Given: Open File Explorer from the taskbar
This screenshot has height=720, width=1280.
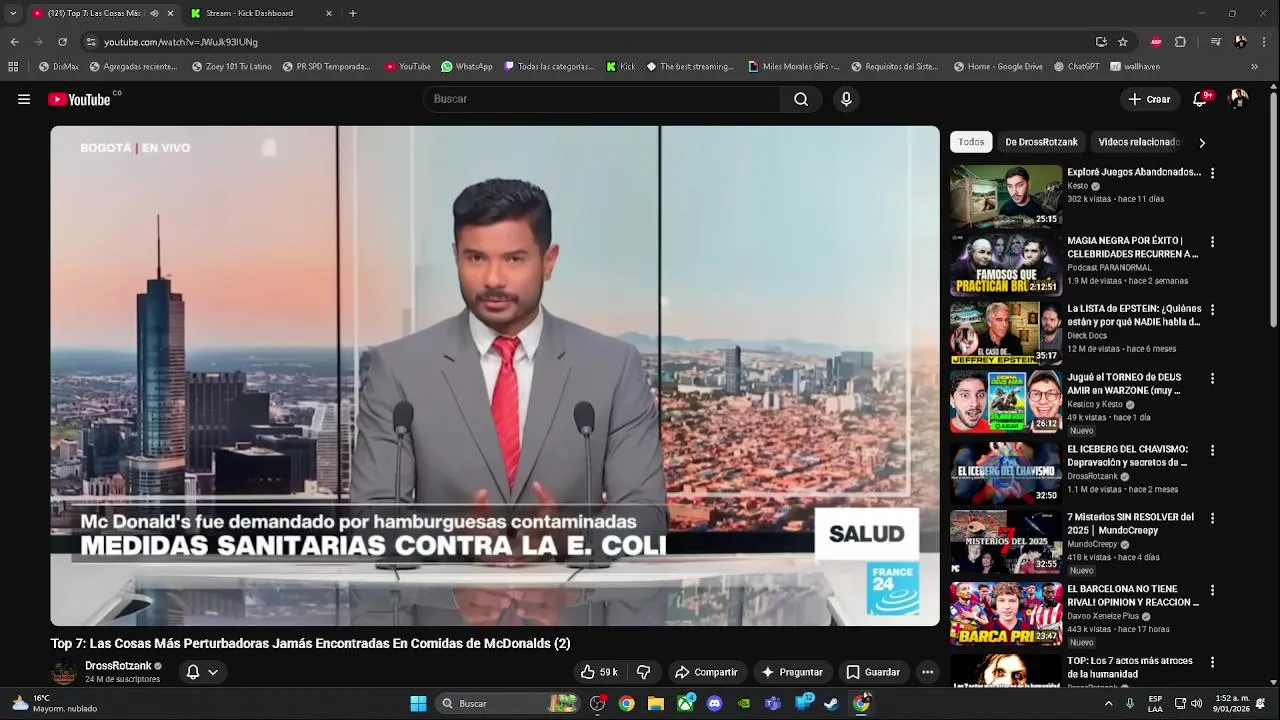Looking at the screenshot, I should (x=656, y=703).
